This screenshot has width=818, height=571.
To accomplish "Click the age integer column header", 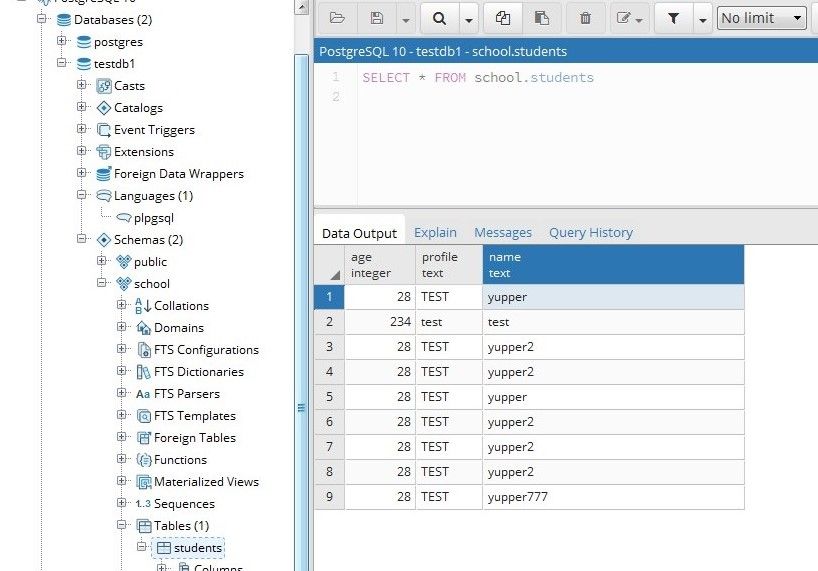I will click(380, 265).
